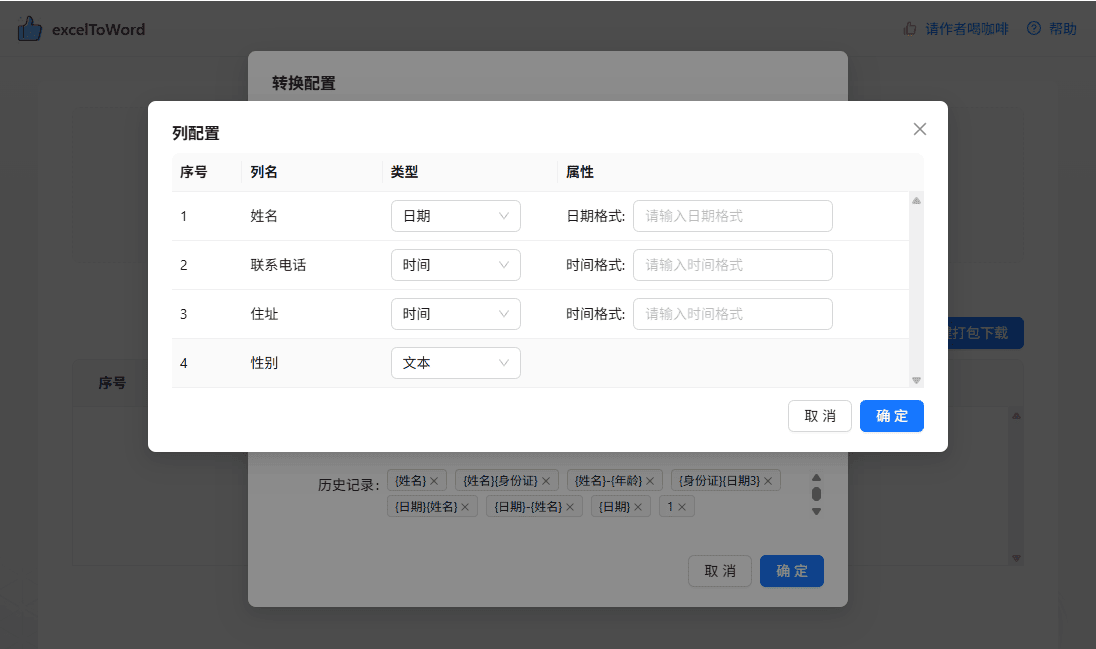The width and height of the screenshot is (1096, 649).
Task: Delete the {姓名}{身份证} history tag
Action: [x=545, y=480]
